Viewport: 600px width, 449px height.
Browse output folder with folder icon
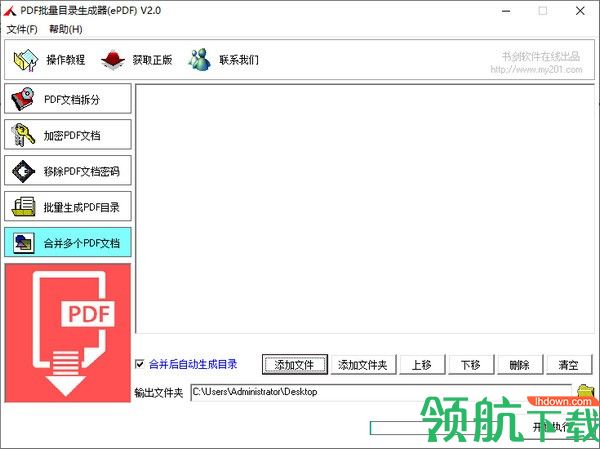(585, 392)
